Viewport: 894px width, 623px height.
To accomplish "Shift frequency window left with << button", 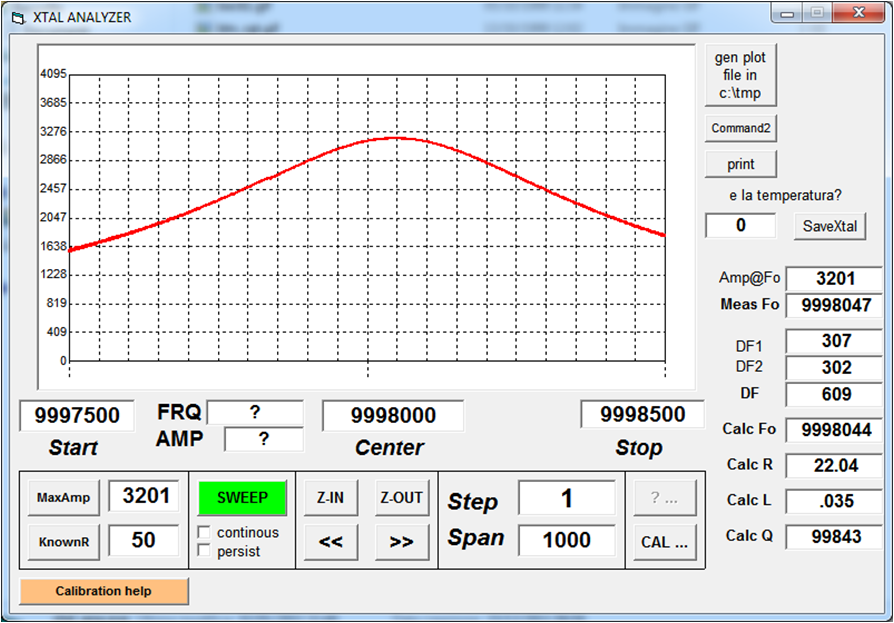I will pyautogui.click(x=331, y=541).
